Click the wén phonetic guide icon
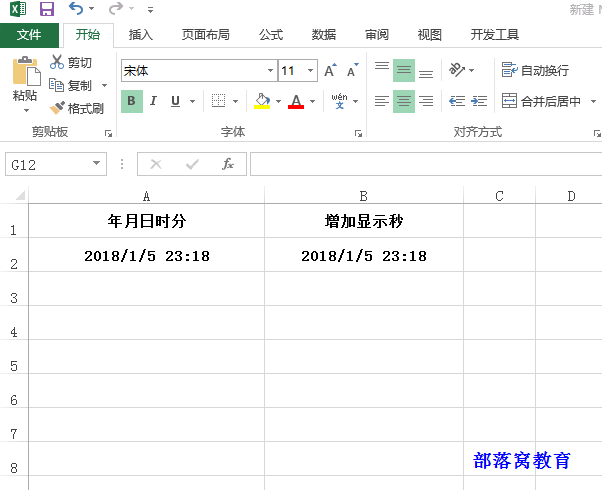 (339, 101)
